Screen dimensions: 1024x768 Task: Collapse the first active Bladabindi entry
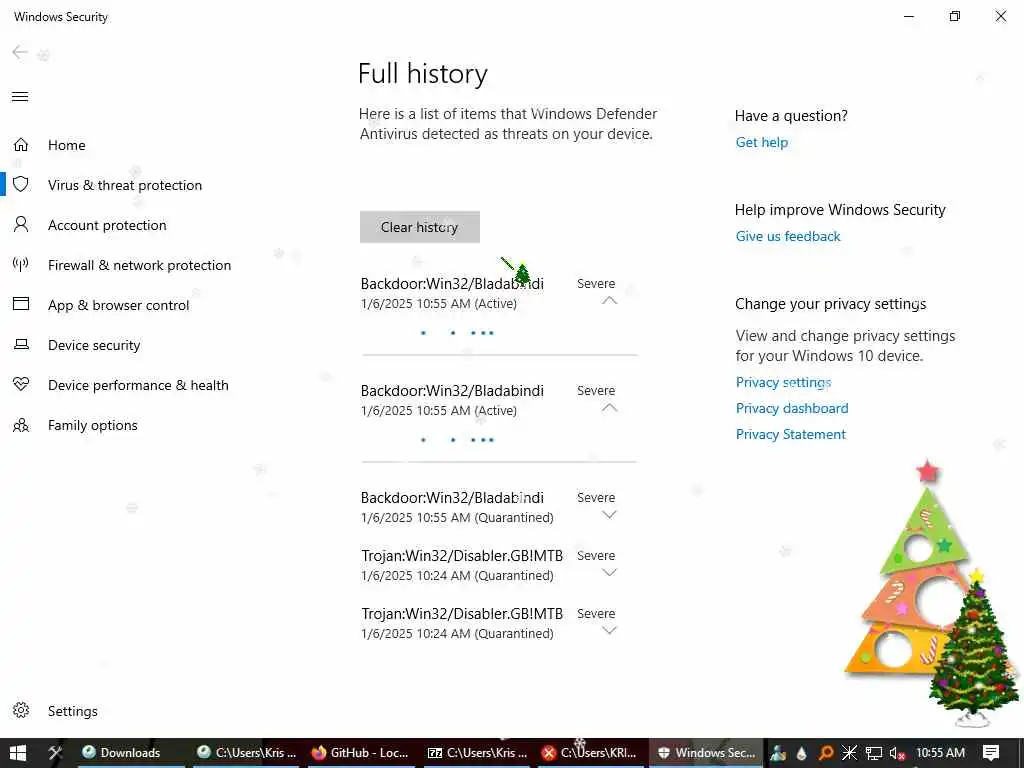[609, 301]
